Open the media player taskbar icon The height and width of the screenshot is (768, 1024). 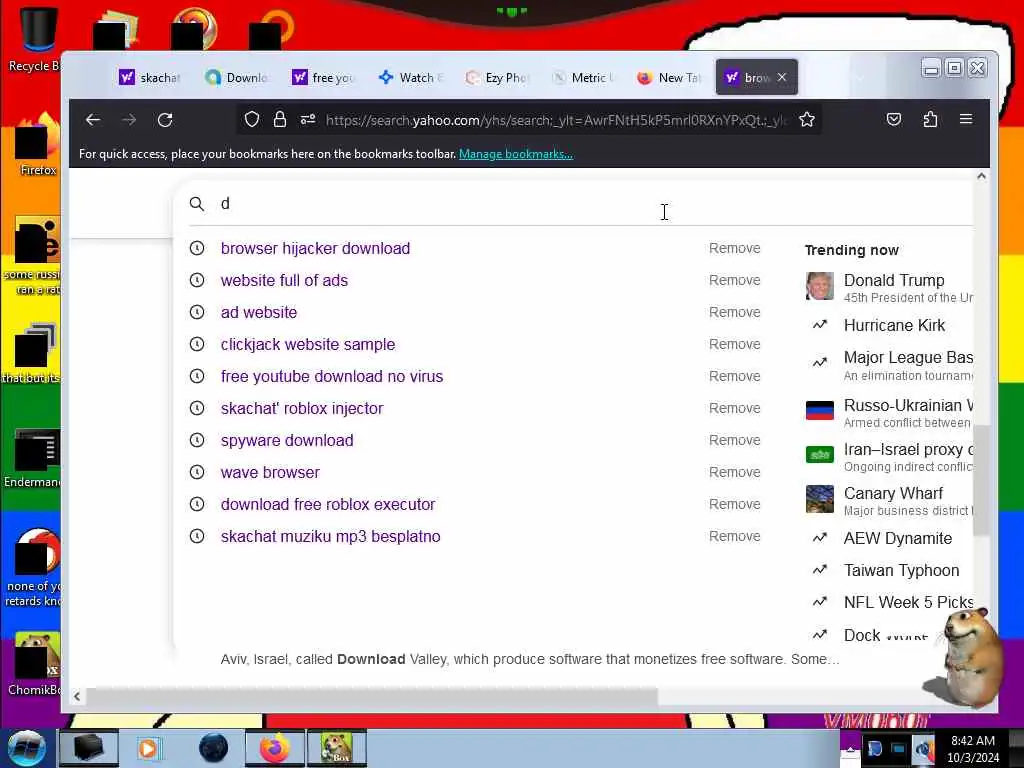pyautogui.click(x=149, y=748)
